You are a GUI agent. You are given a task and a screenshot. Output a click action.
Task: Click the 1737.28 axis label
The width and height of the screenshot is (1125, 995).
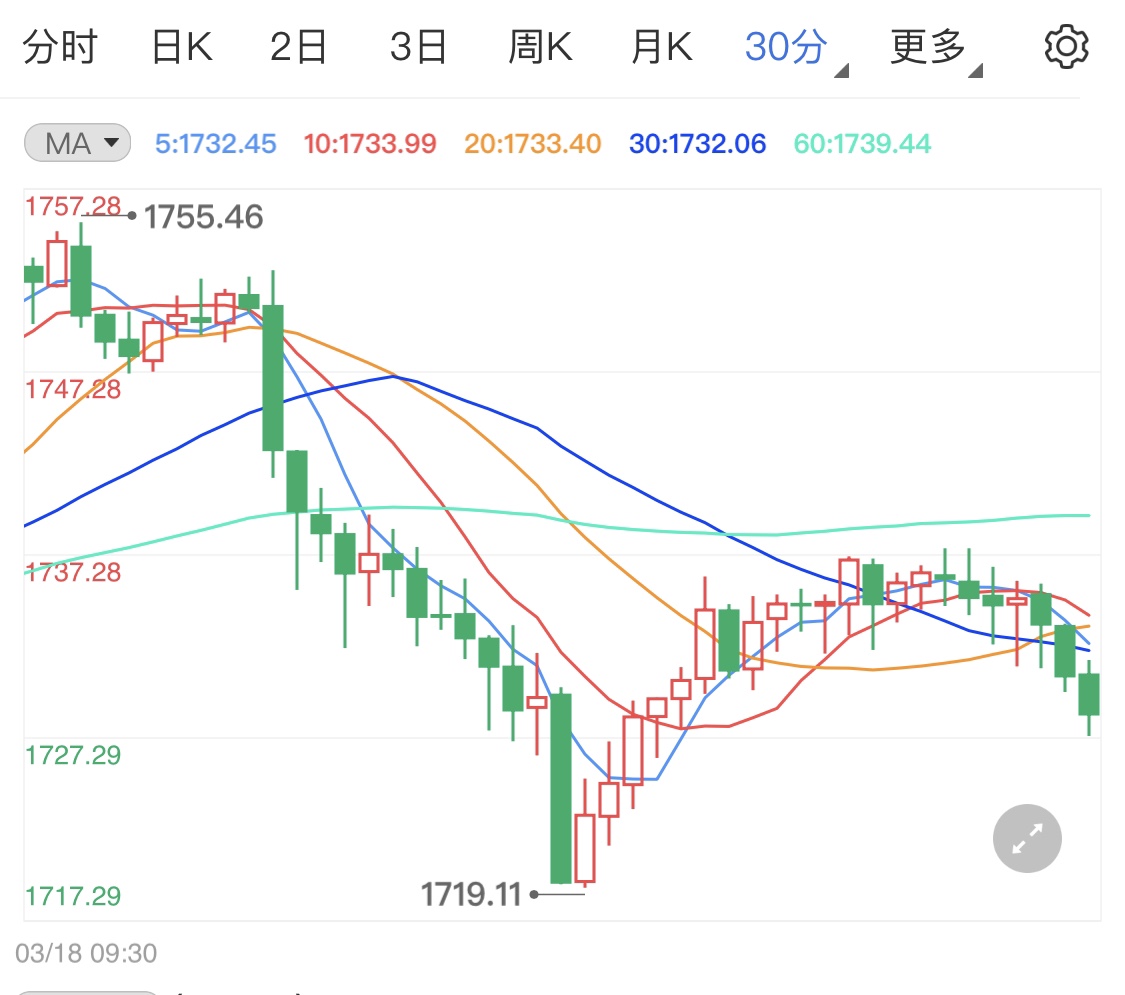point(73,572)
